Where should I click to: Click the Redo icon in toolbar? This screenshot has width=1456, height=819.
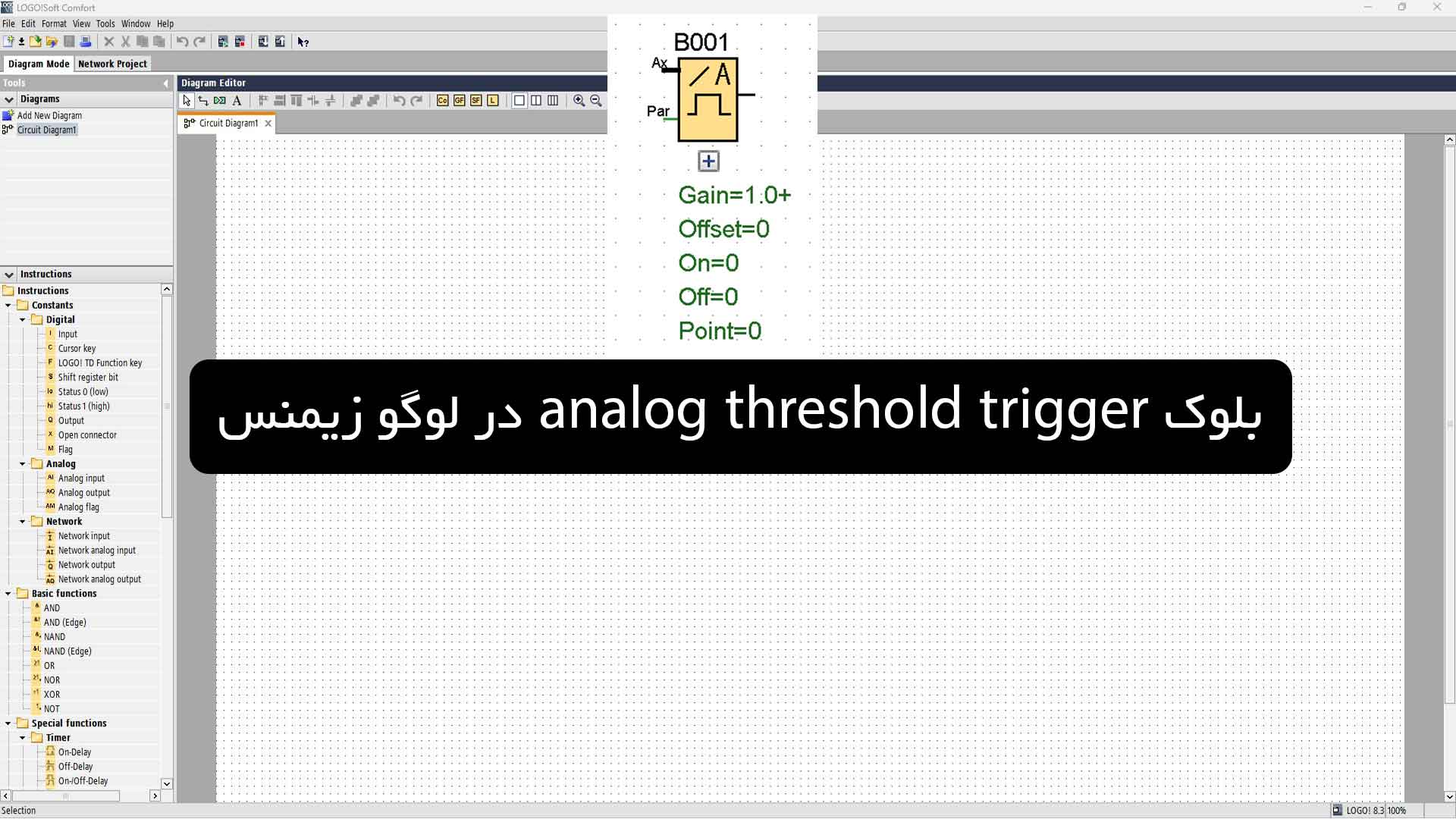(198, 41)
